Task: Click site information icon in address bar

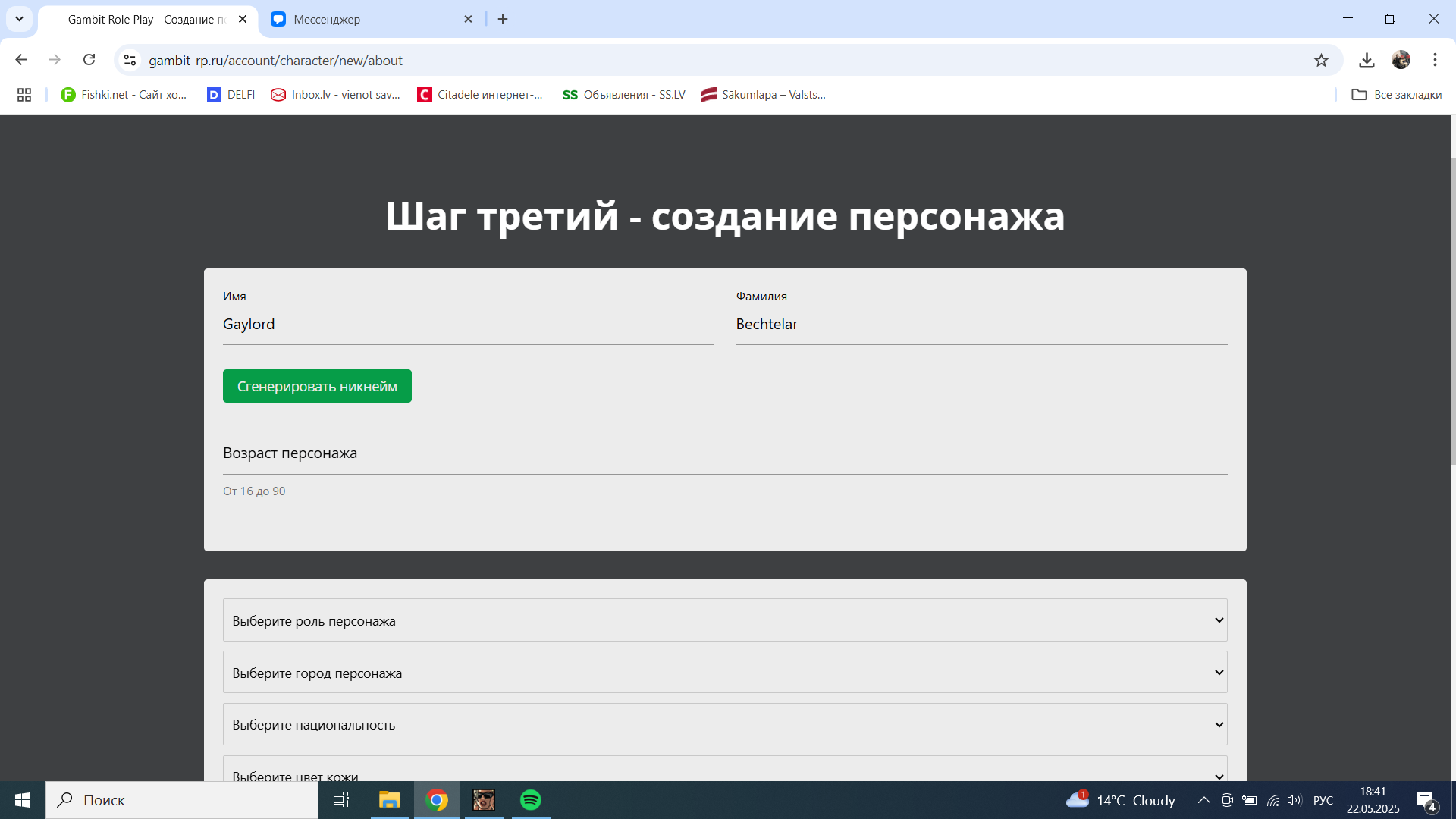Action: 130,61
